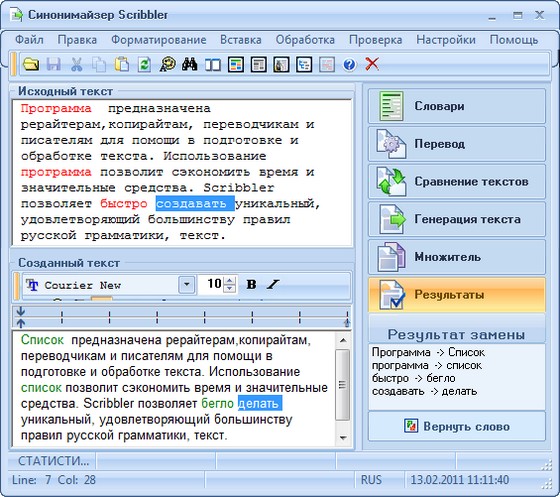Click the Словари button

click(457, 106)
